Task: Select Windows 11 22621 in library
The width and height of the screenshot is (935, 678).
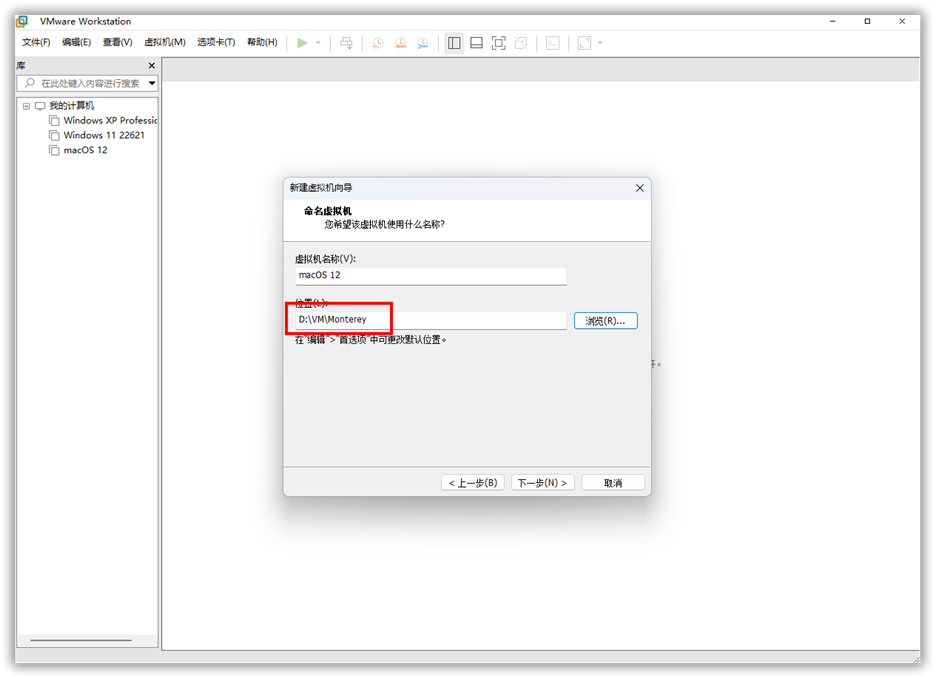Action: pyautogui.click(x=104, y=135)
